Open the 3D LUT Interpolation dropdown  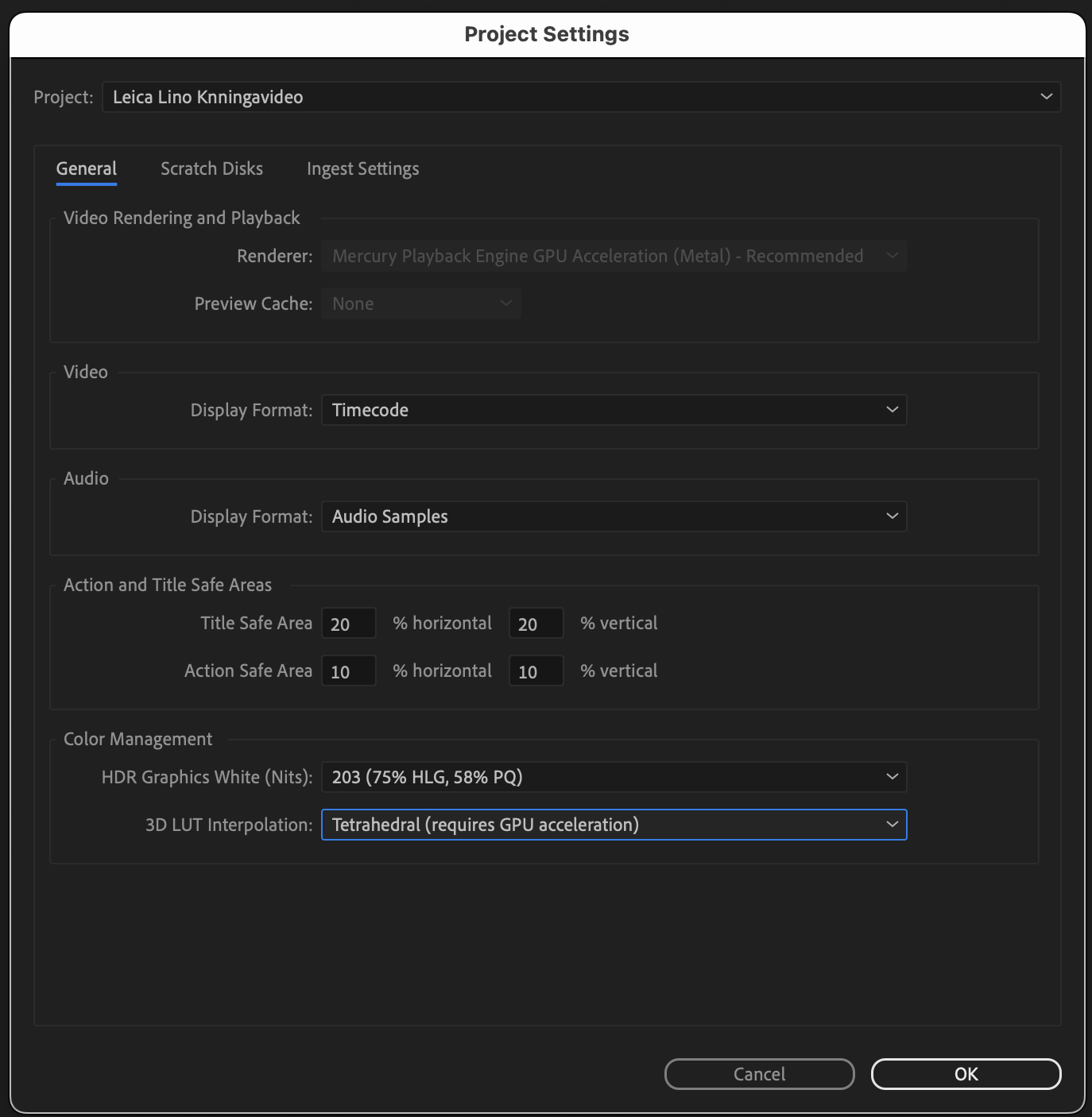[x=612, y=825]
